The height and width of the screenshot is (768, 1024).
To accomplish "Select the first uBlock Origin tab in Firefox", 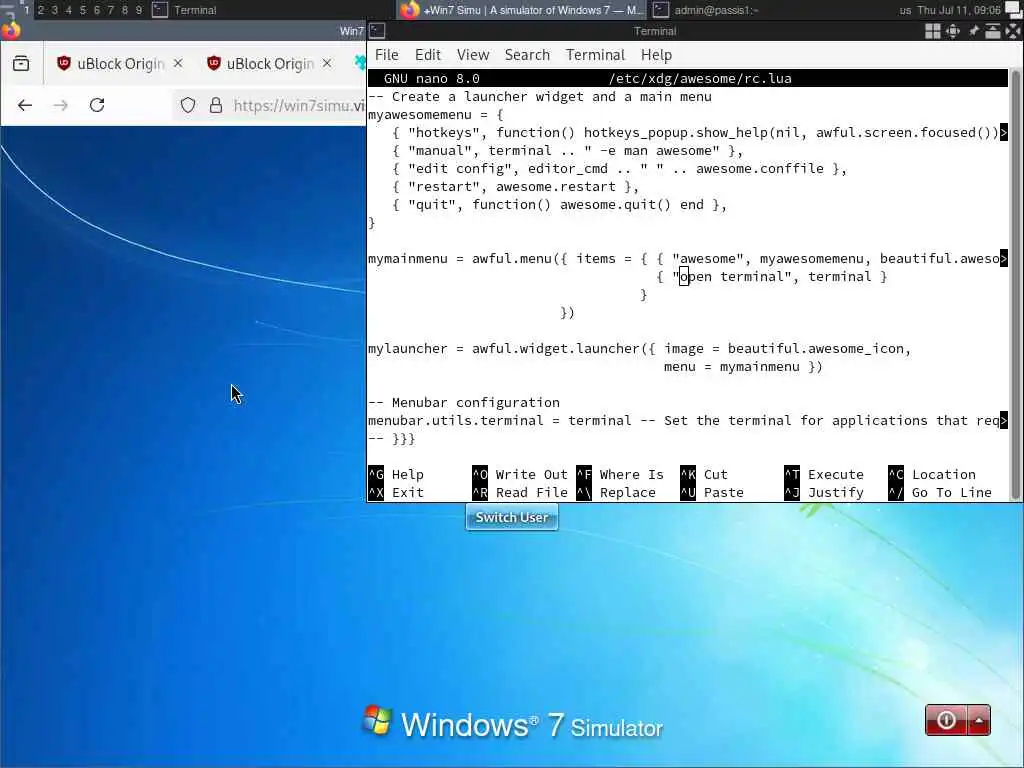I will 120,63.
